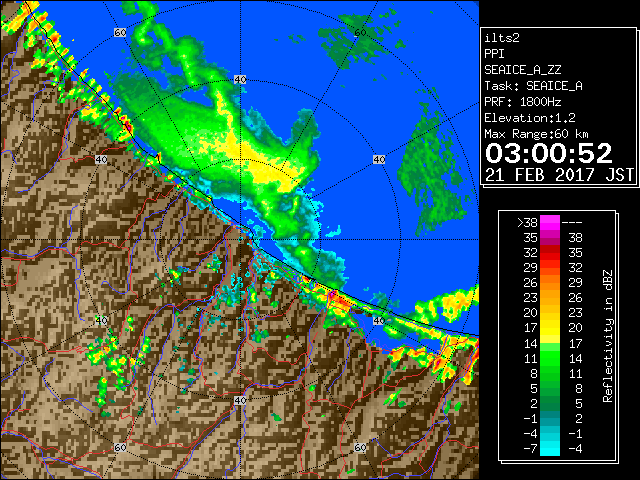Click the 40 km label on southwestern land
Image resolution: width=640 pixels, height=480 pixels.
[101, 320]
